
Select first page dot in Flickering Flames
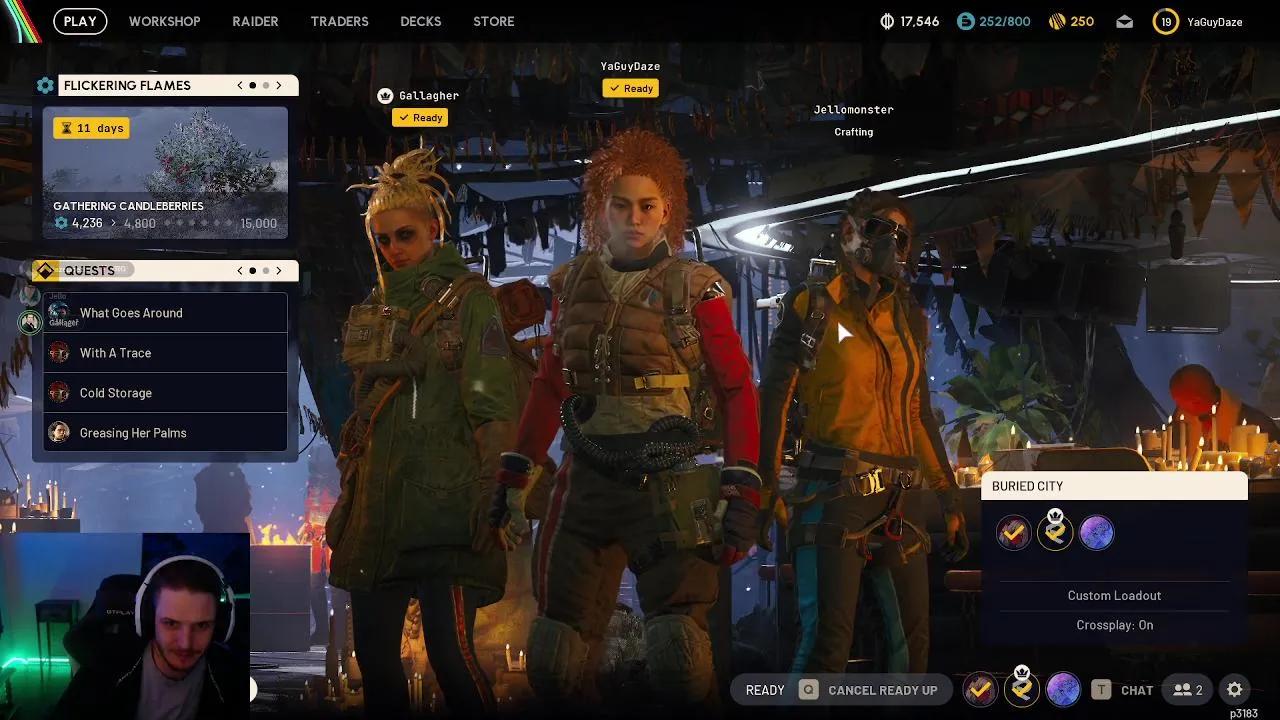(252, 85)
